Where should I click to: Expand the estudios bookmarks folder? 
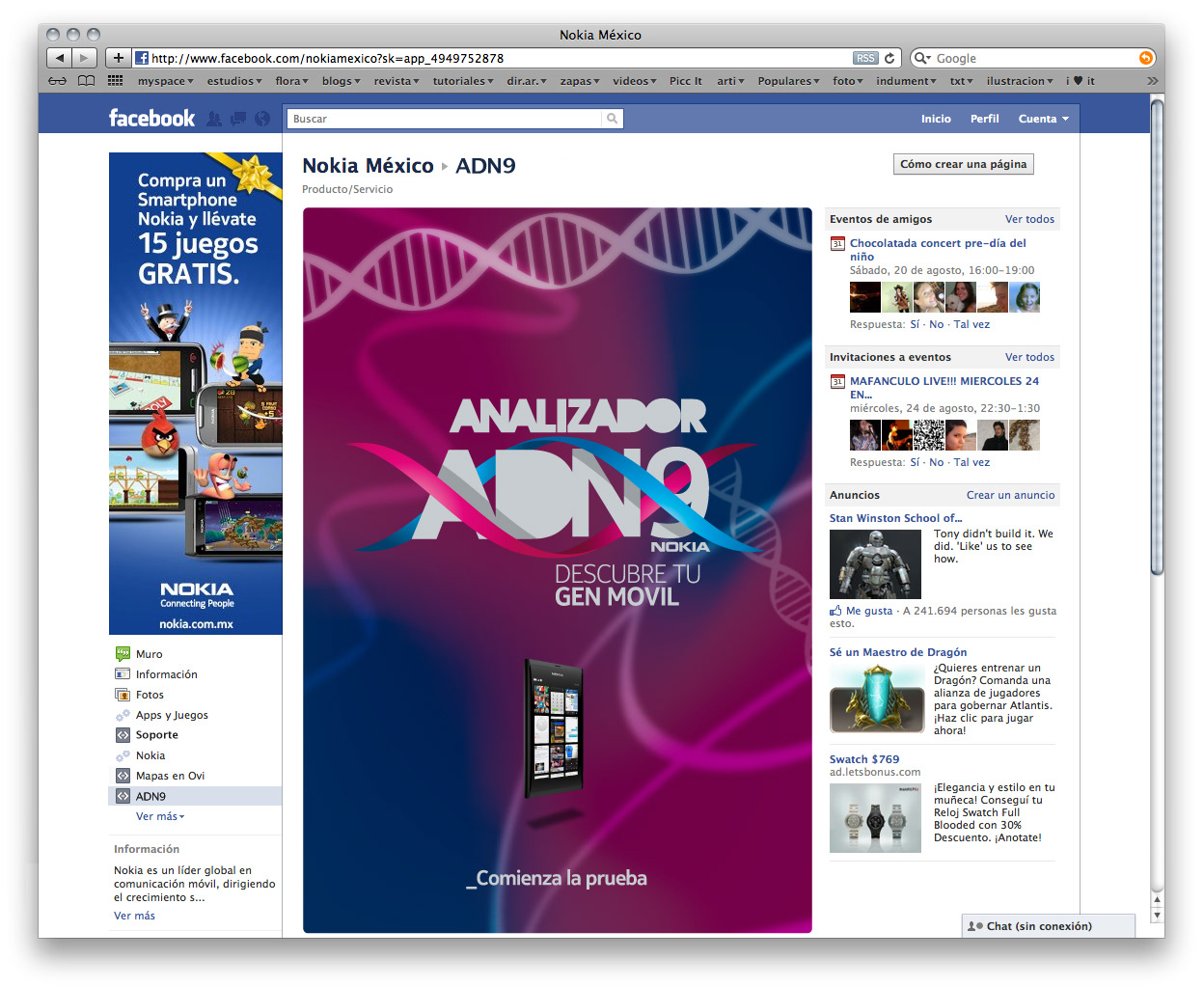pyautogui.click(x=234, y=81)
